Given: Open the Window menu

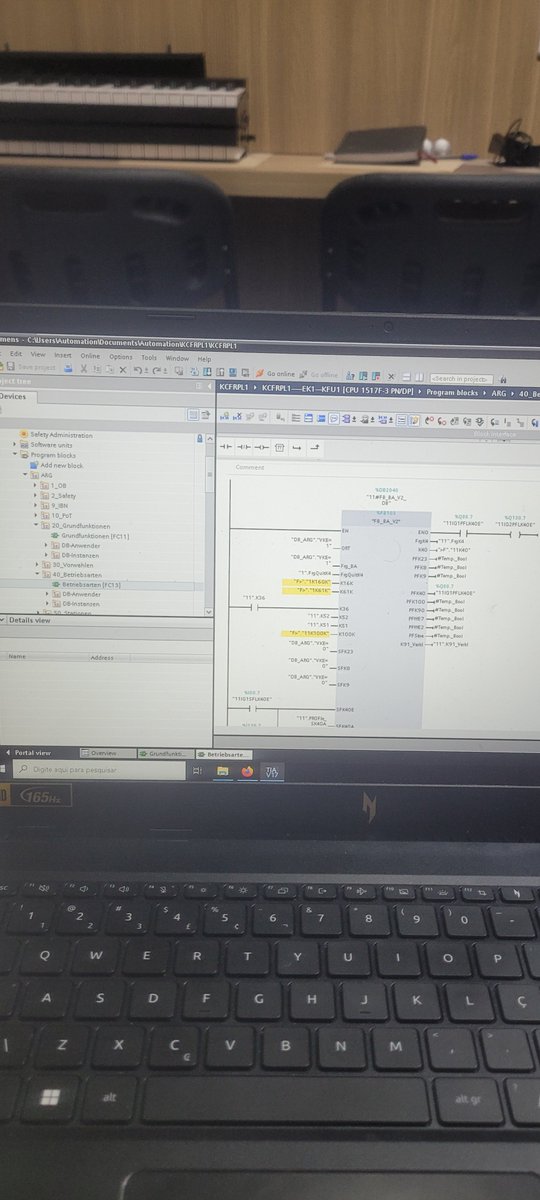Looking at the screenshot, I should click(x=177, y=358).
